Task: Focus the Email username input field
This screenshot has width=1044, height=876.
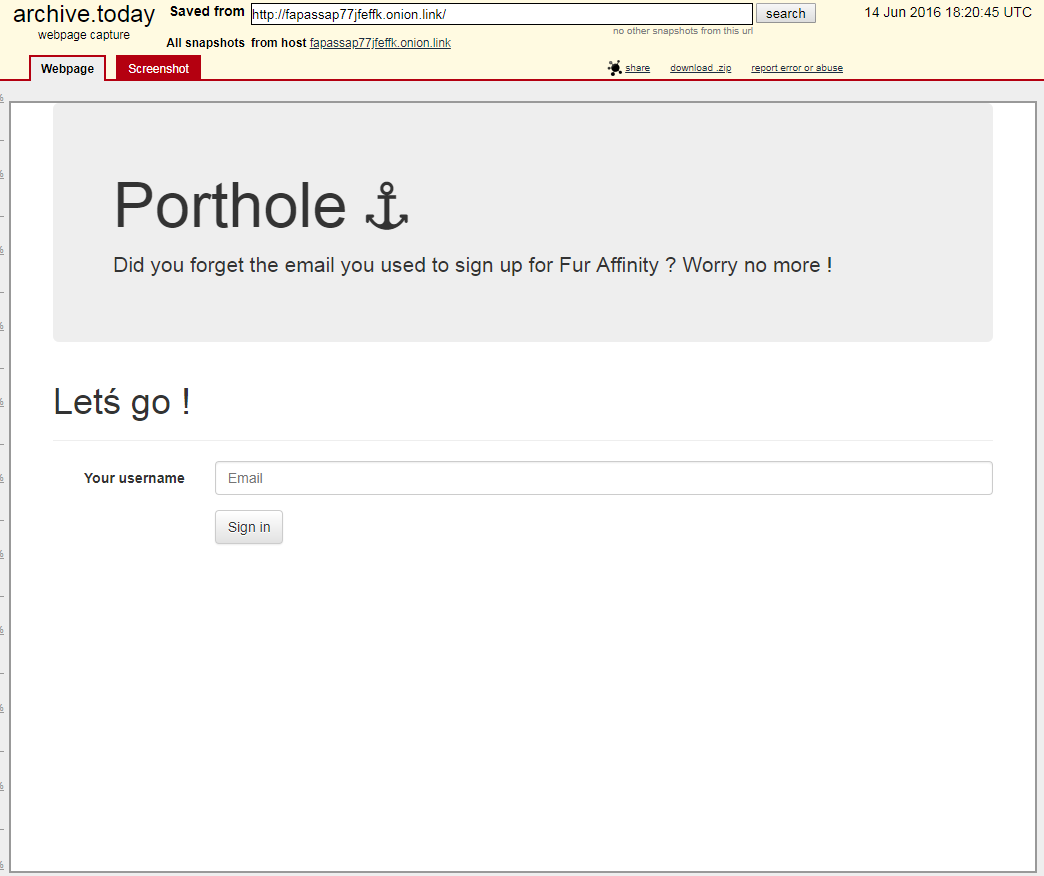Action: [x=604, y=478]
